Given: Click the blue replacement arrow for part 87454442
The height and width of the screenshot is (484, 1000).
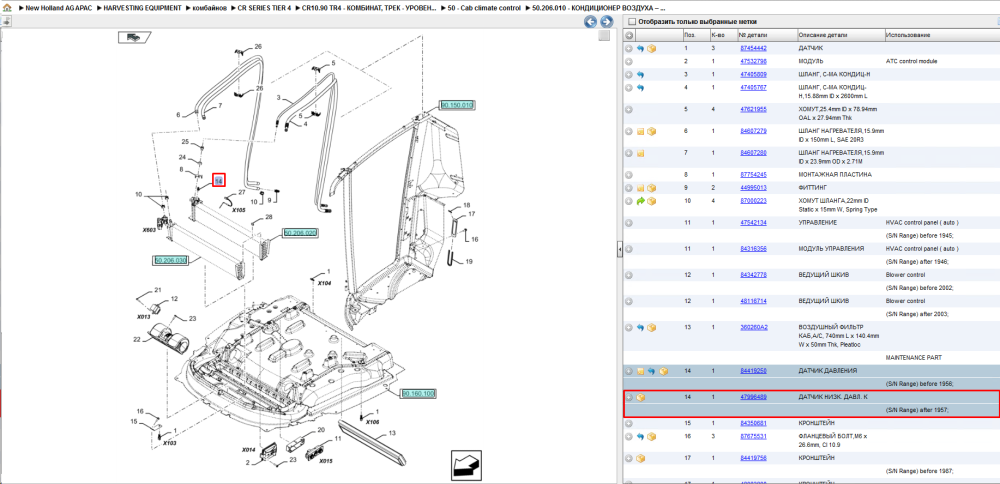Looking at the screenshot, I should tap(640, 48).
